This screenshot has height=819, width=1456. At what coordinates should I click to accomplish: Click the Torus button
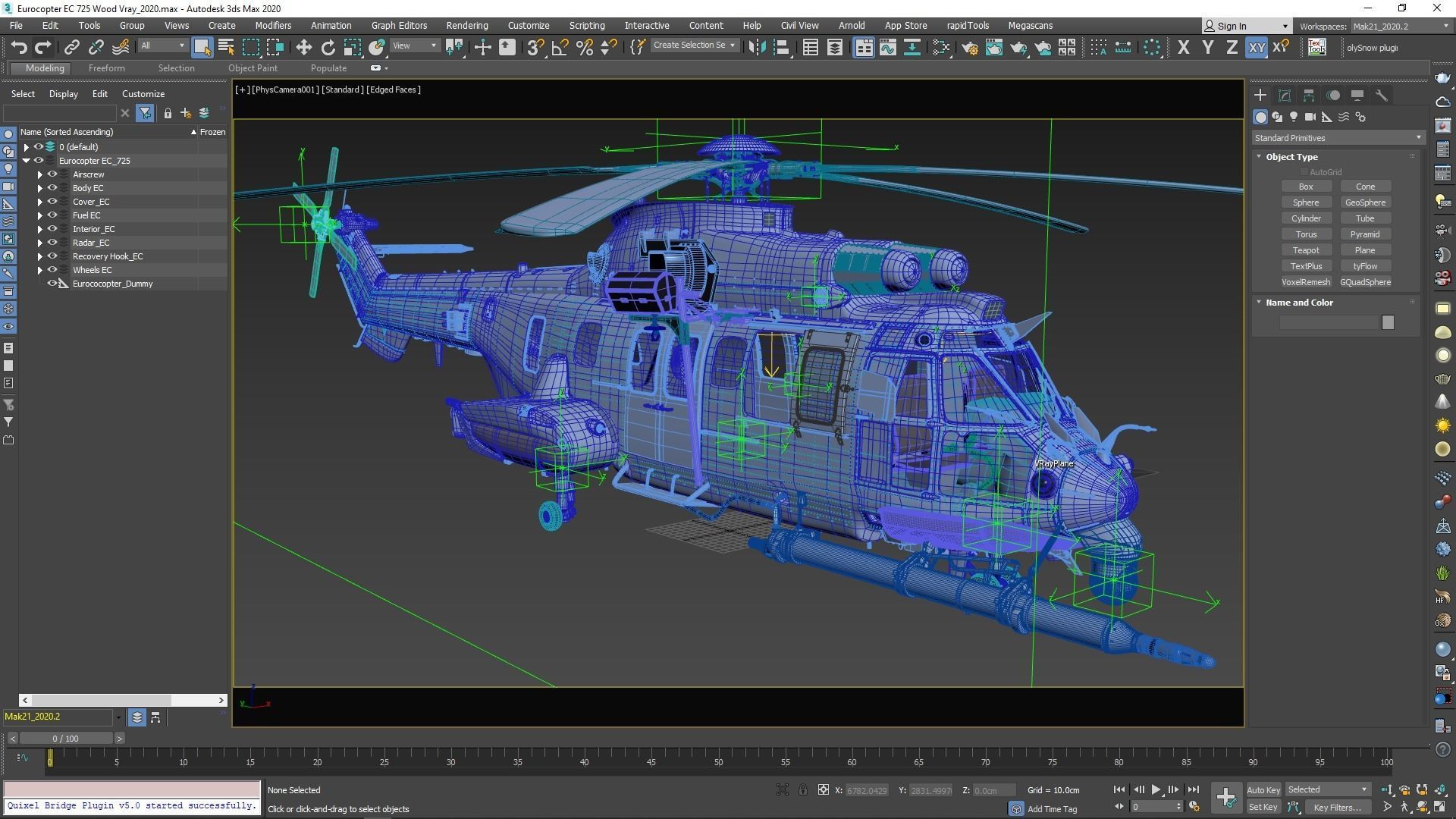1306,234
